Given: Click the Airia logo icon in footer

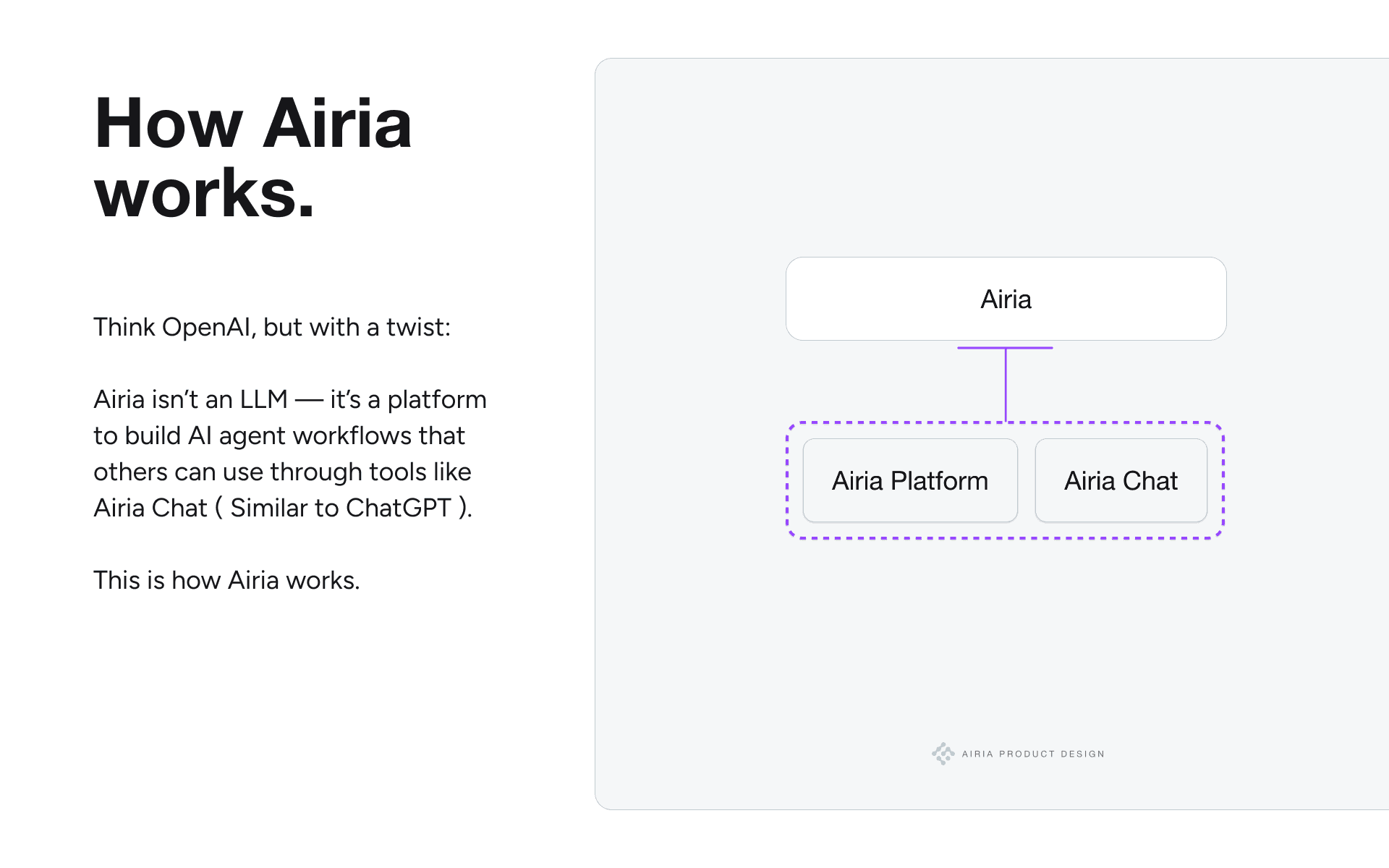Looking at the screenshot, I should (943, 753).
